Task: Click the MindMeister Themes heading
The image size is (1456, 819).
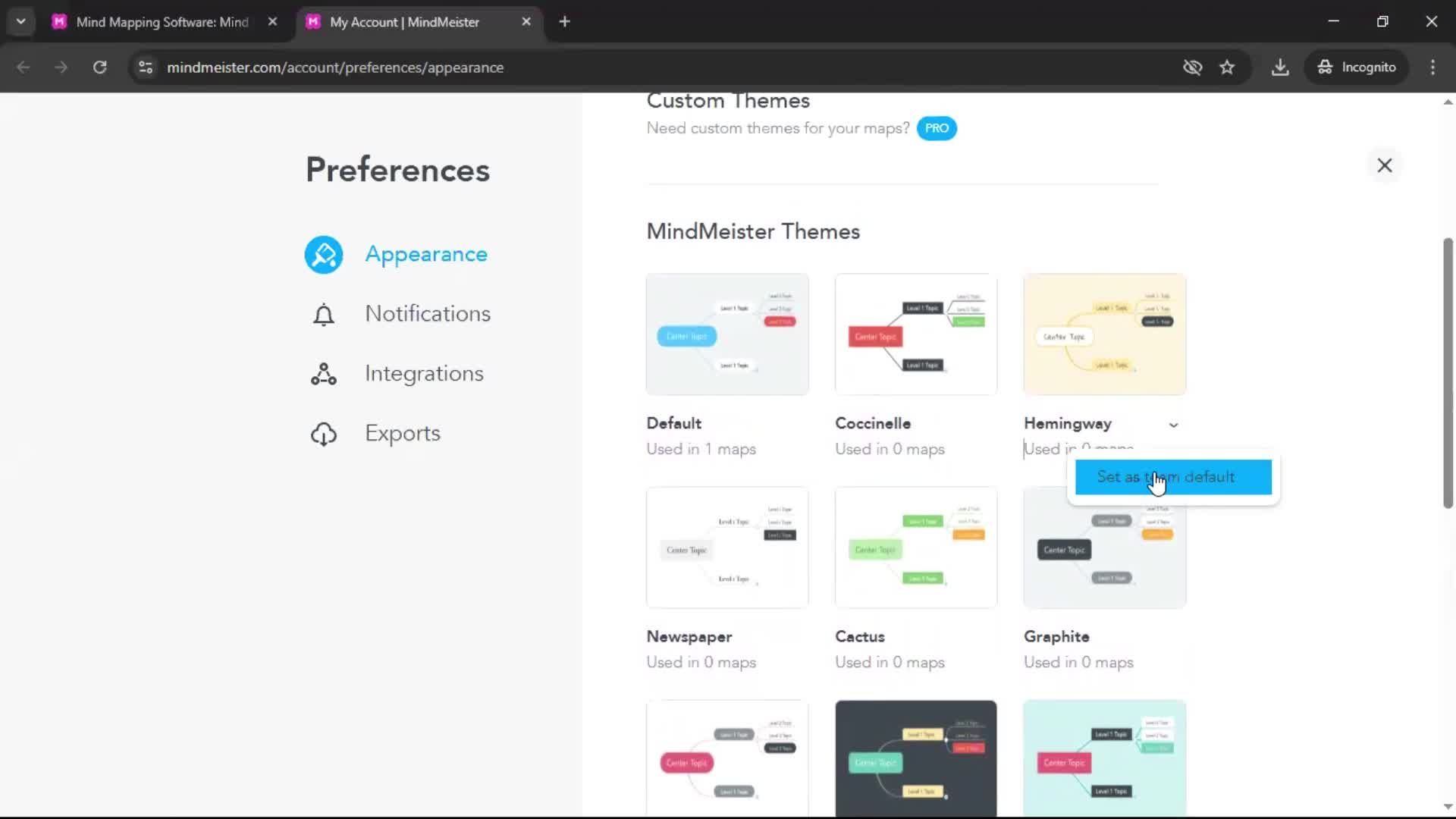Action: point(753,231)
